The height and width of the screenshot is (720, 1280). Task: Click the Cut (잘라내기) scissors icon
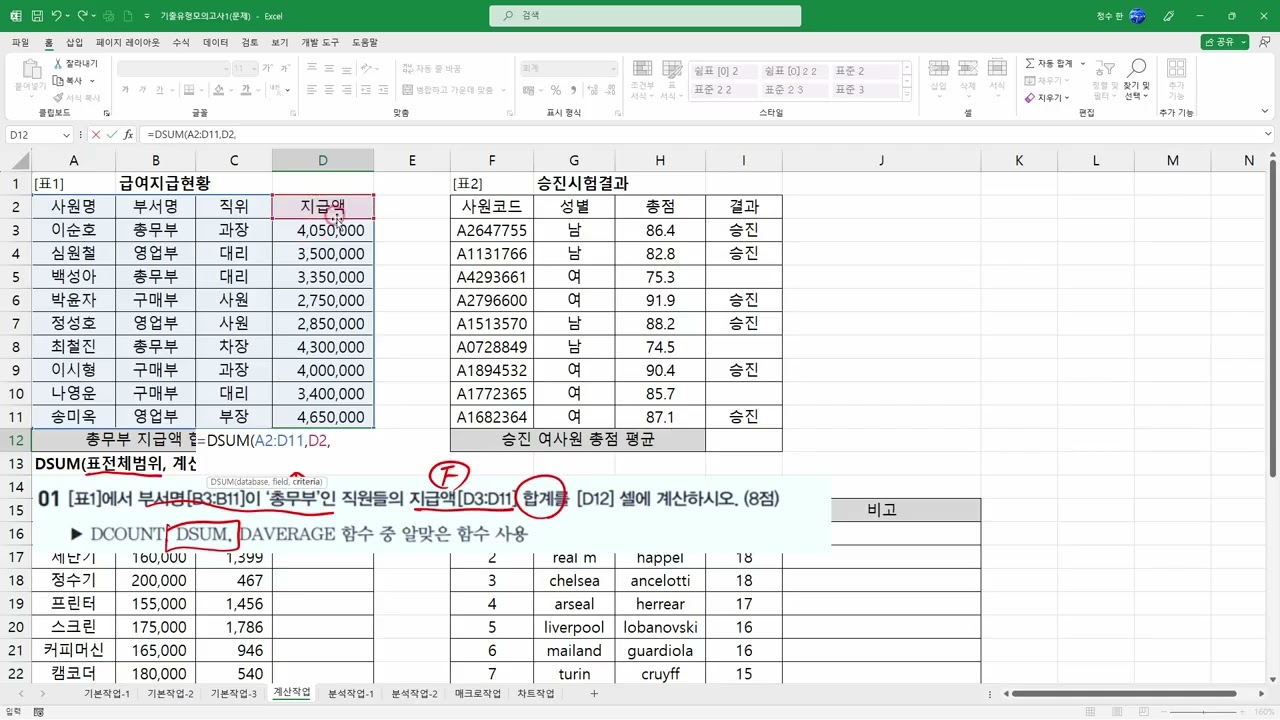point(58,63)
